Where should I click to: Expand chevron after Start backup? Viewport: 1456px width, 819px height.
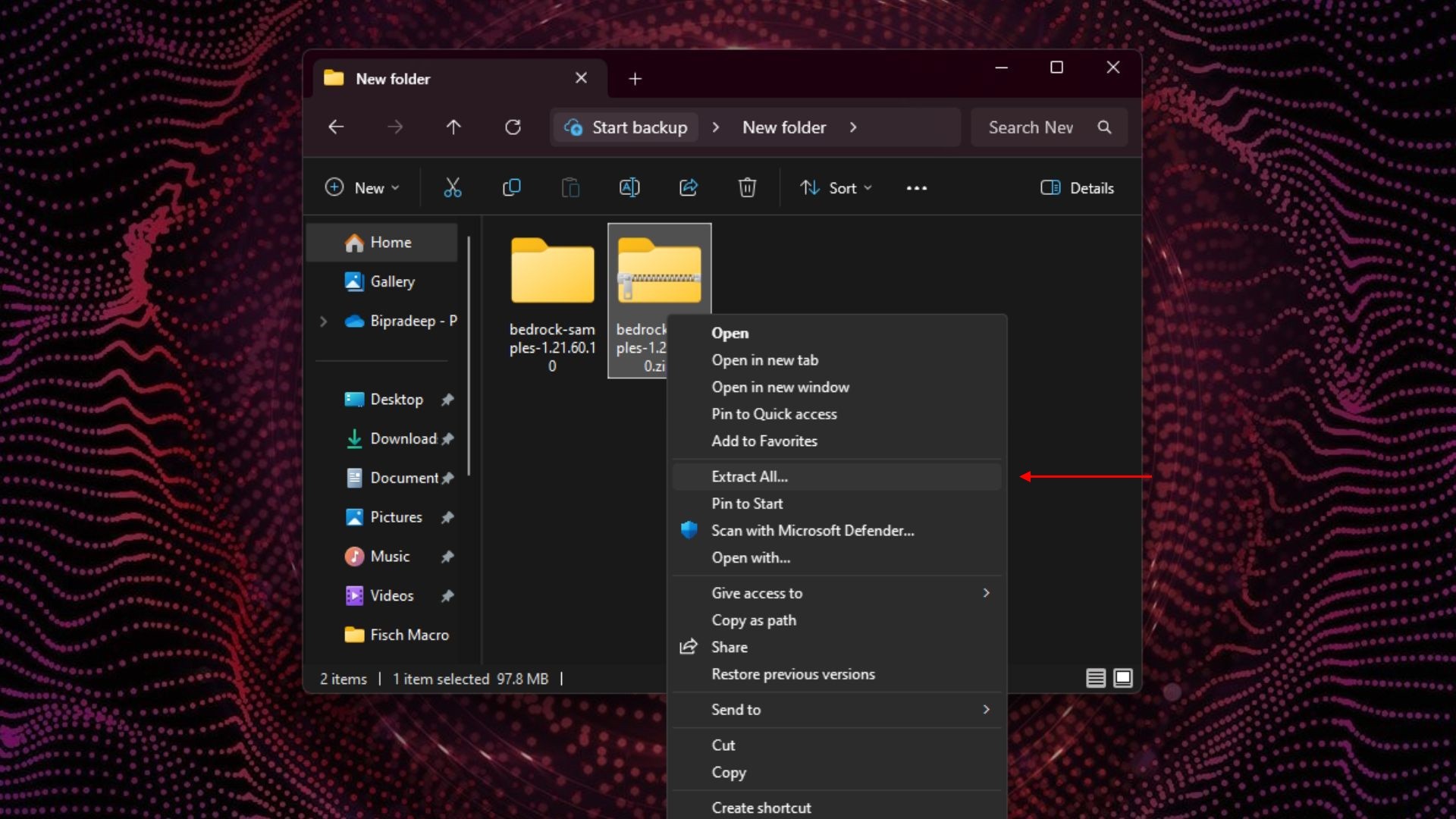click(x=715, y=127)
